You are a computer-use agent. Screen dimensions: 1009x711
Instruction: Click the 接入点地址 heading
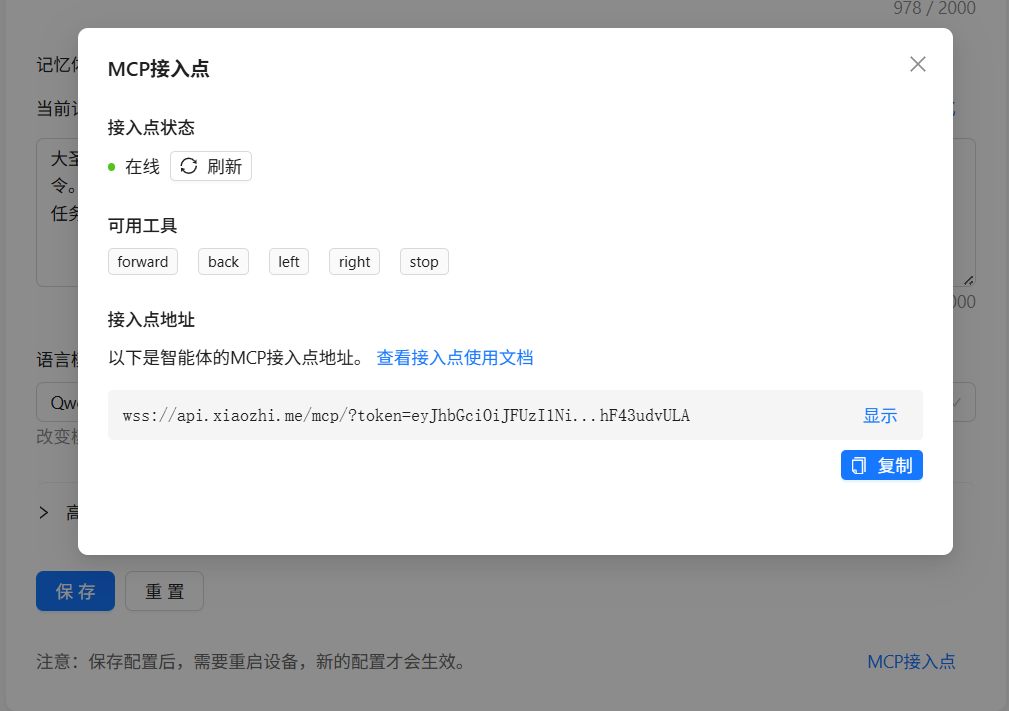point(151,320)
